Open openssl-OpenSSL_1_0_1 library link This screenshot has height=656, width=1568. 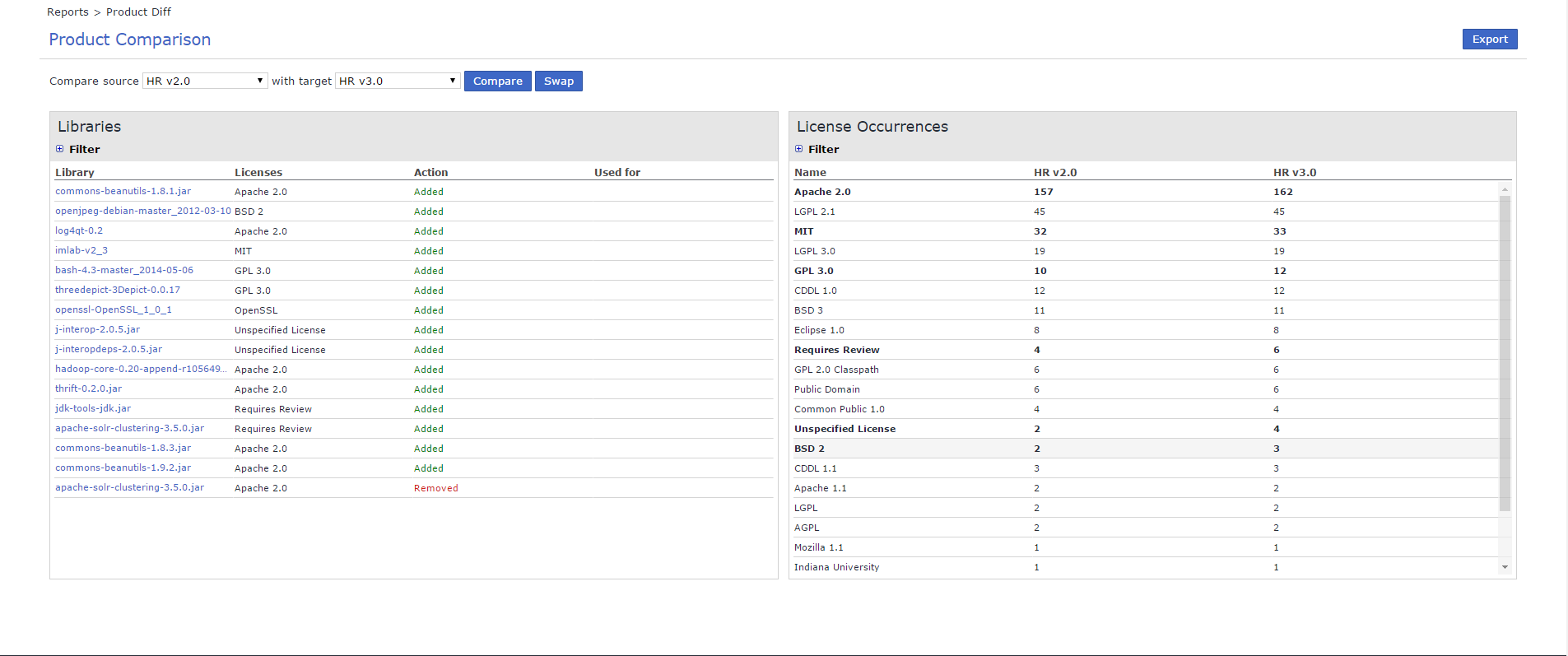tap(114, 309)
